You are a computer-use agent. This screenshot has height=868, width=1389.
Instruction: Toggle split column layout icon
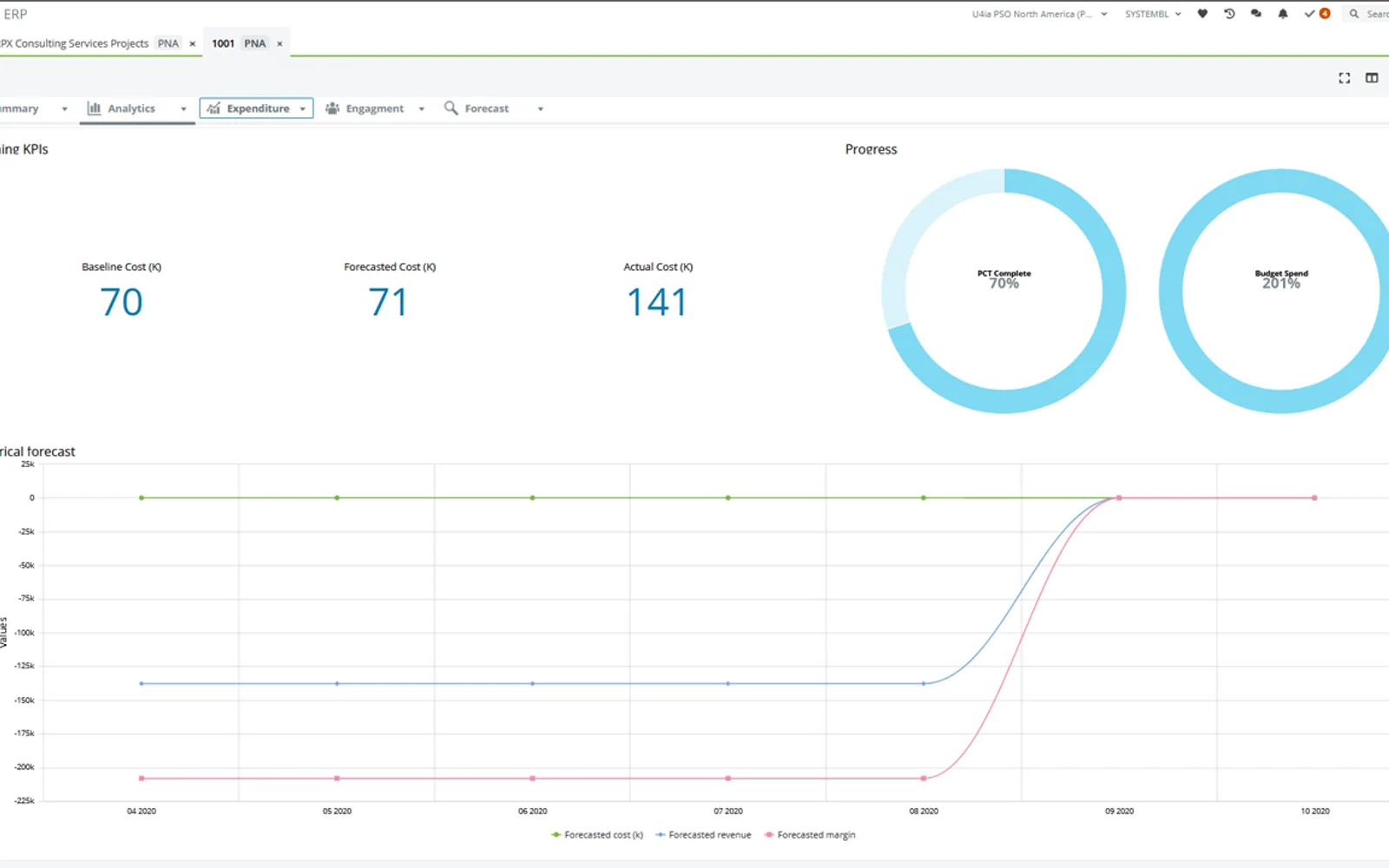point(1372,78)
